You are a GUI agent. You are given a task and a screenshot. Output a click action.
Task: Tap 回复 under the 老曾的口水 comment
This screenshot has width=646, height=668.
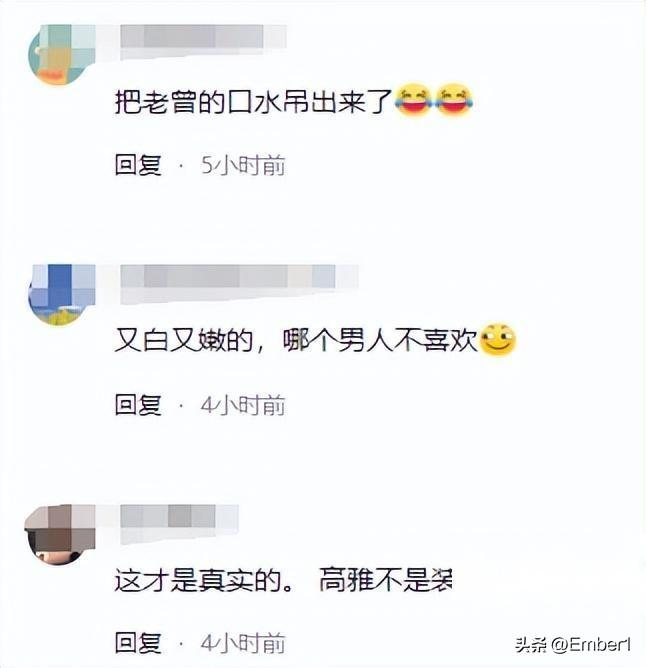pos(138,165)
